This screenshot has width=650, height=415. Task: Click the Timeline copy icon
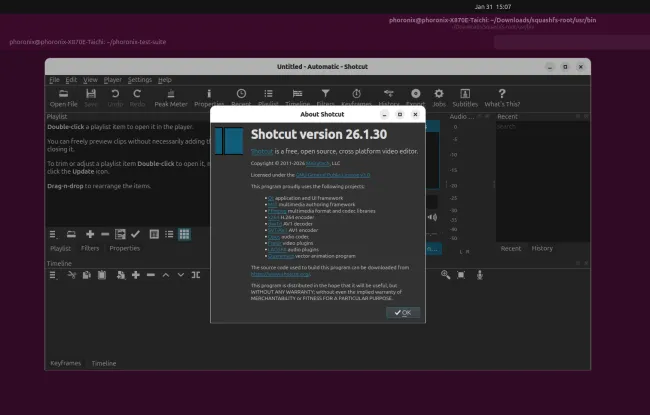pyautogui.click(x=86, y=275)
